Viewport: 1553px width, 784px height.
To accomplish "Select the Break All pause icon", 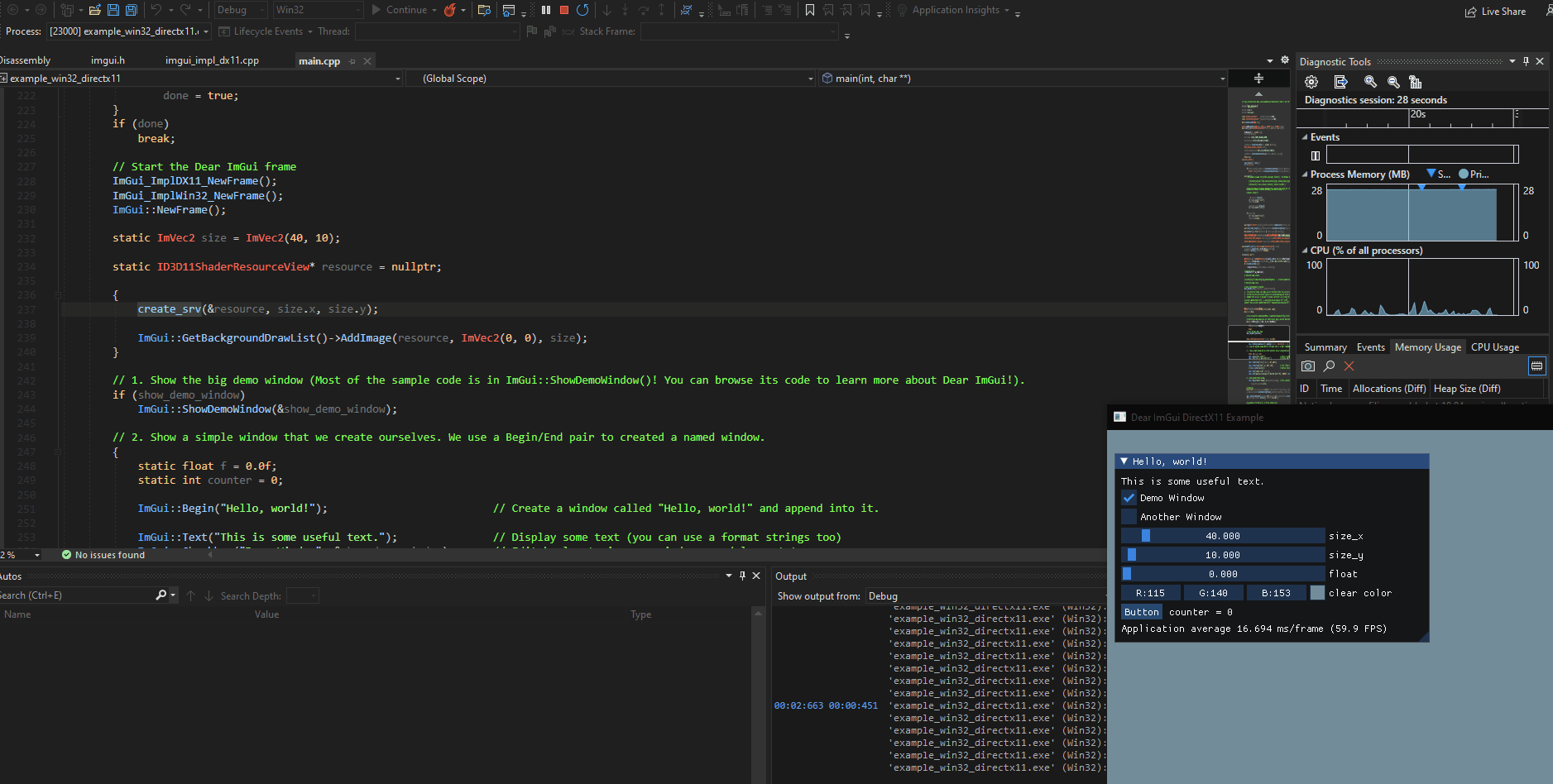I will (544, 10).
